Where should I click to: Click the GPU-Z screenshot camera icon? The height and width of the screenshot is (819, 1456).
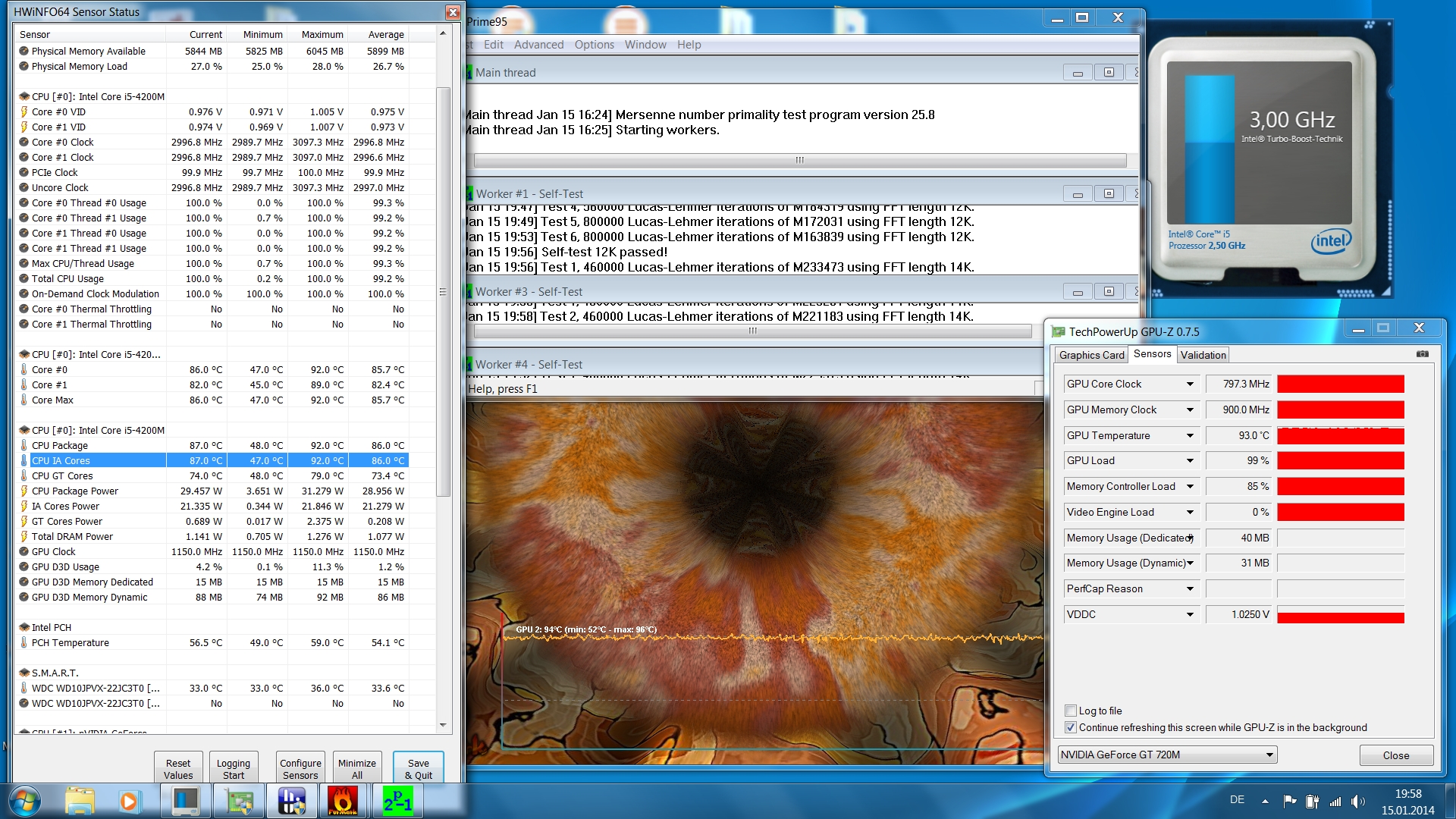pos(1422,354)
